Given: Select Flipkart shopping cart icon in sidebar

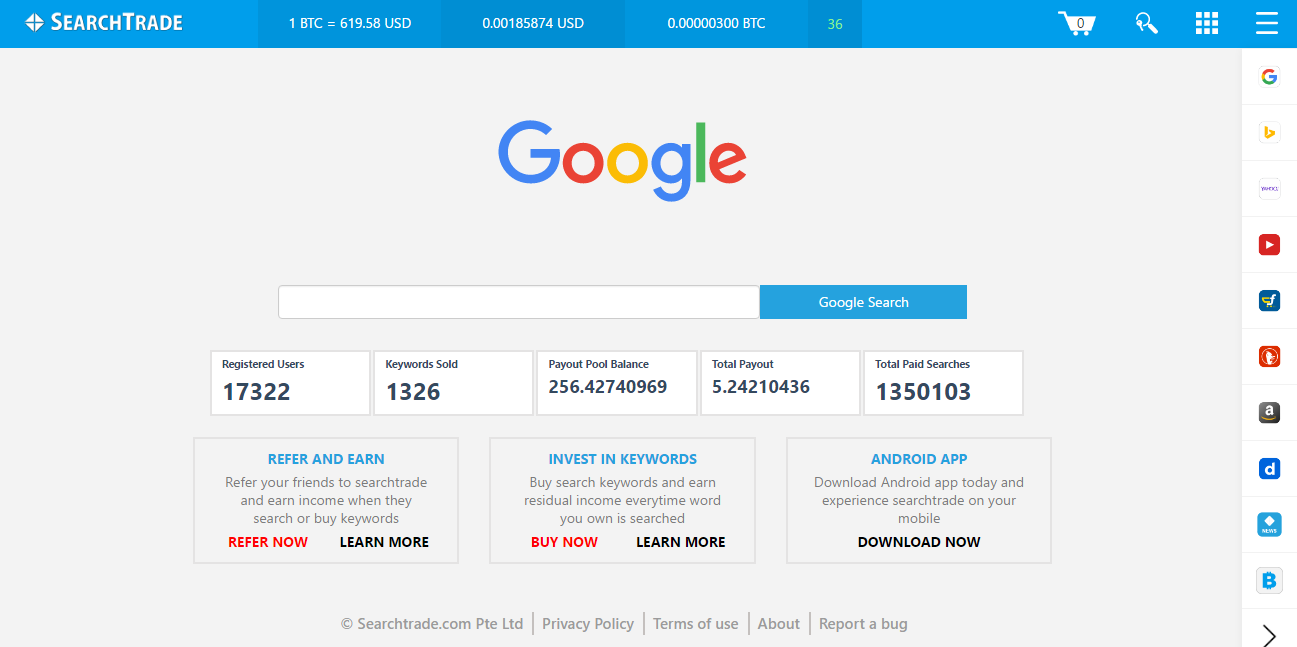Looking at the screenshot, I should pyautogui.click(x=1269, y=300).
